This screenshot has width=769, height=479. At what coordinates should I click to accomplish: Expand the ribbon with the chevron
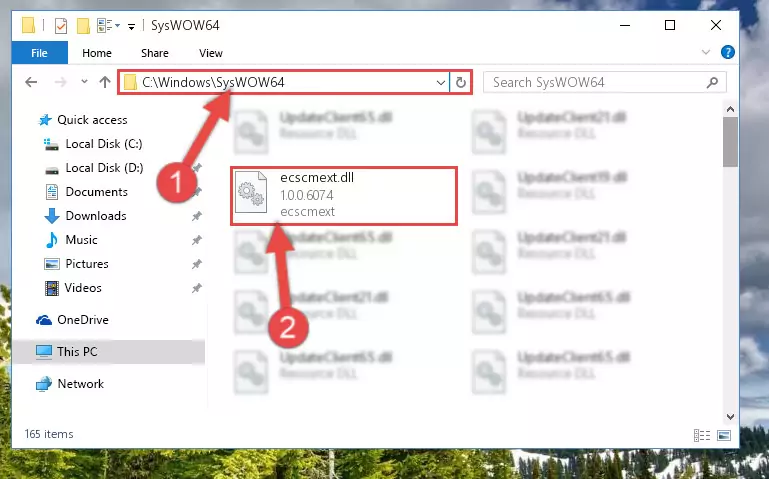point(706,52)
